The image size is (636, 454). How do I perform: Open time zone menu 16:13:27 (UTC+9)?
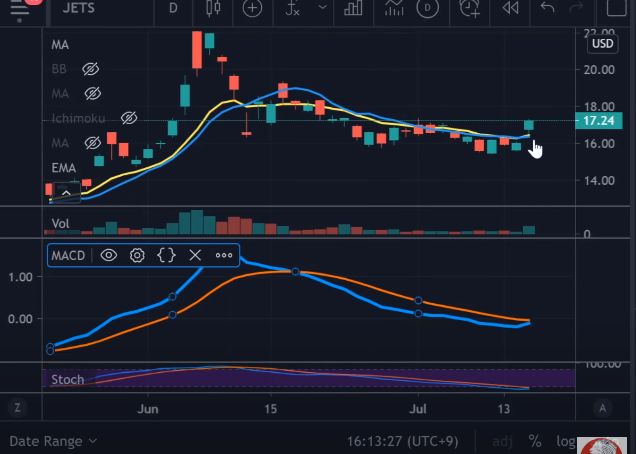click(x=402, y=441)
